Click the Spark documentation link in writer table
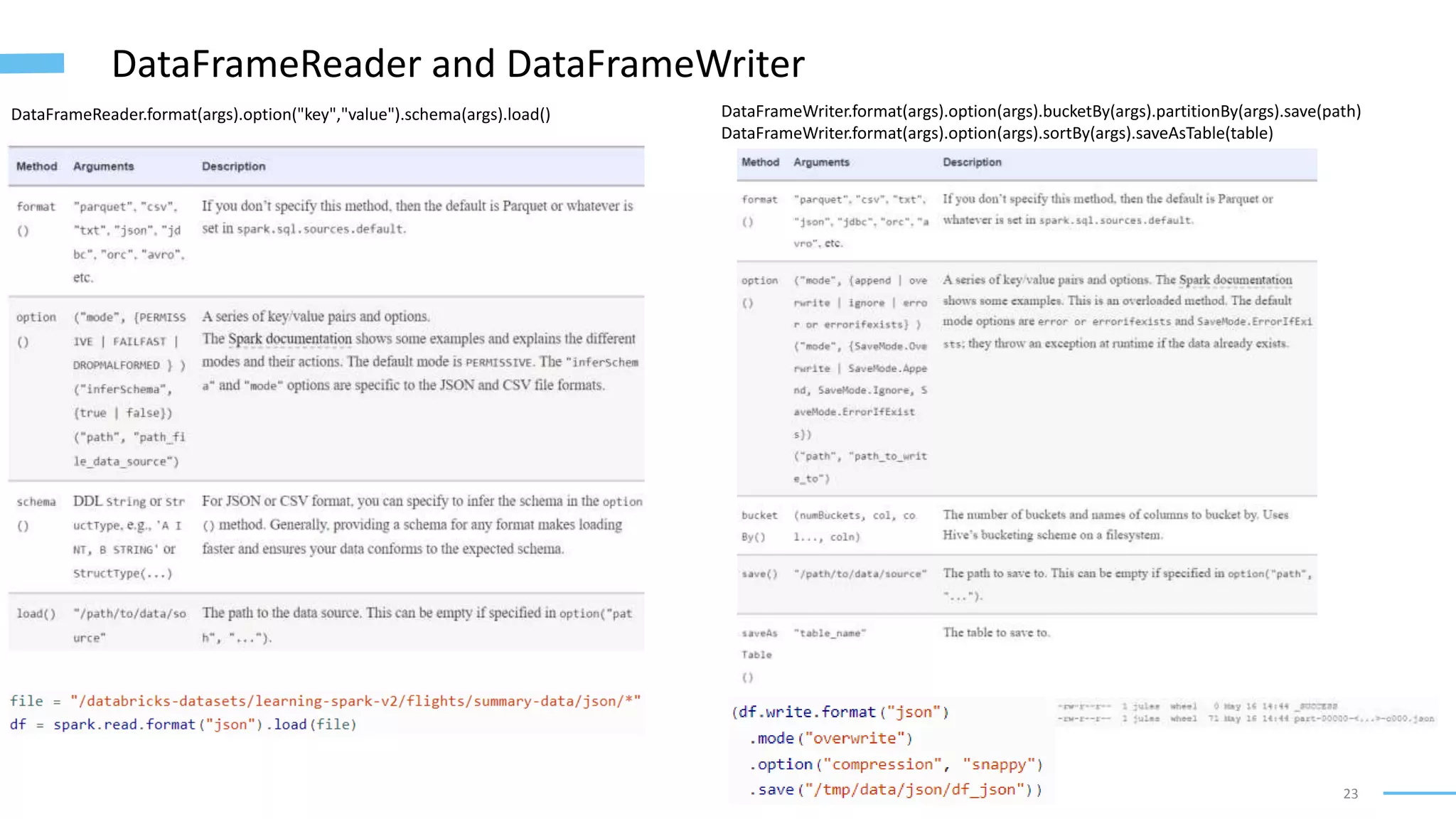 [x=1236, y=280]
